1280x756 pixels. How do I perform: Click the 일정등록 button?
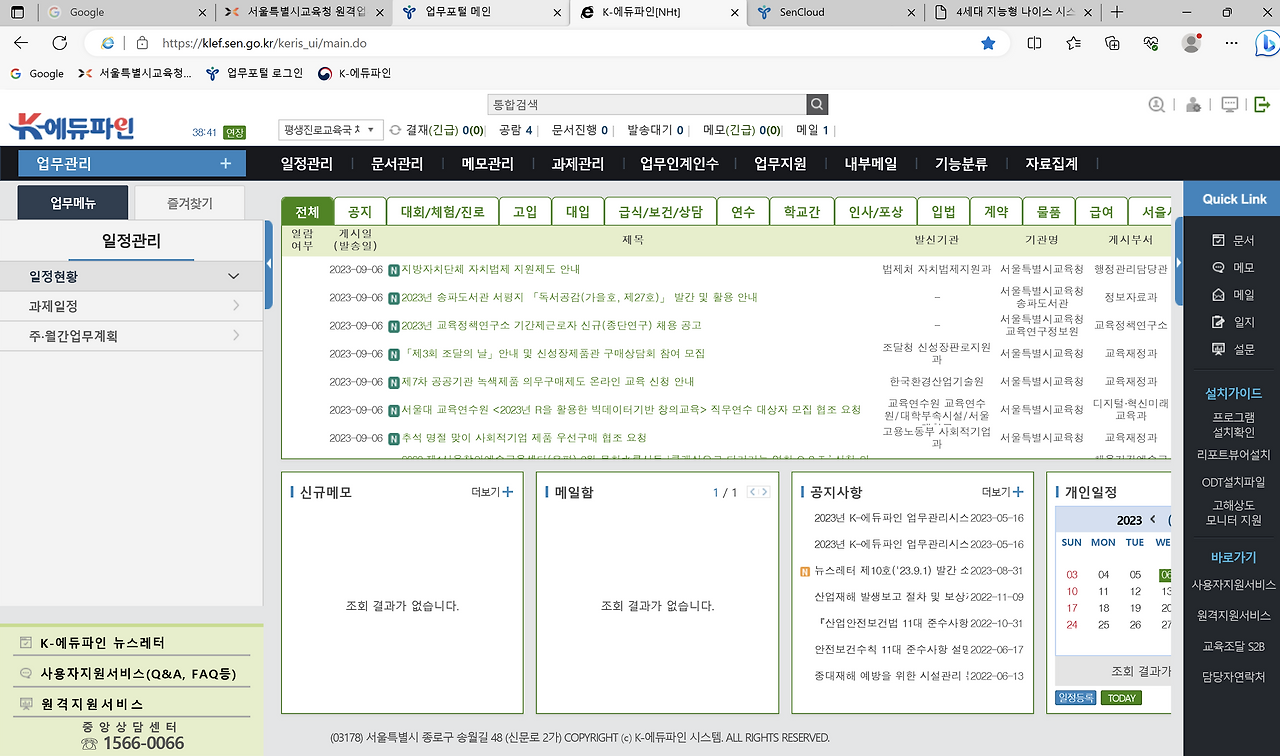1076,698
